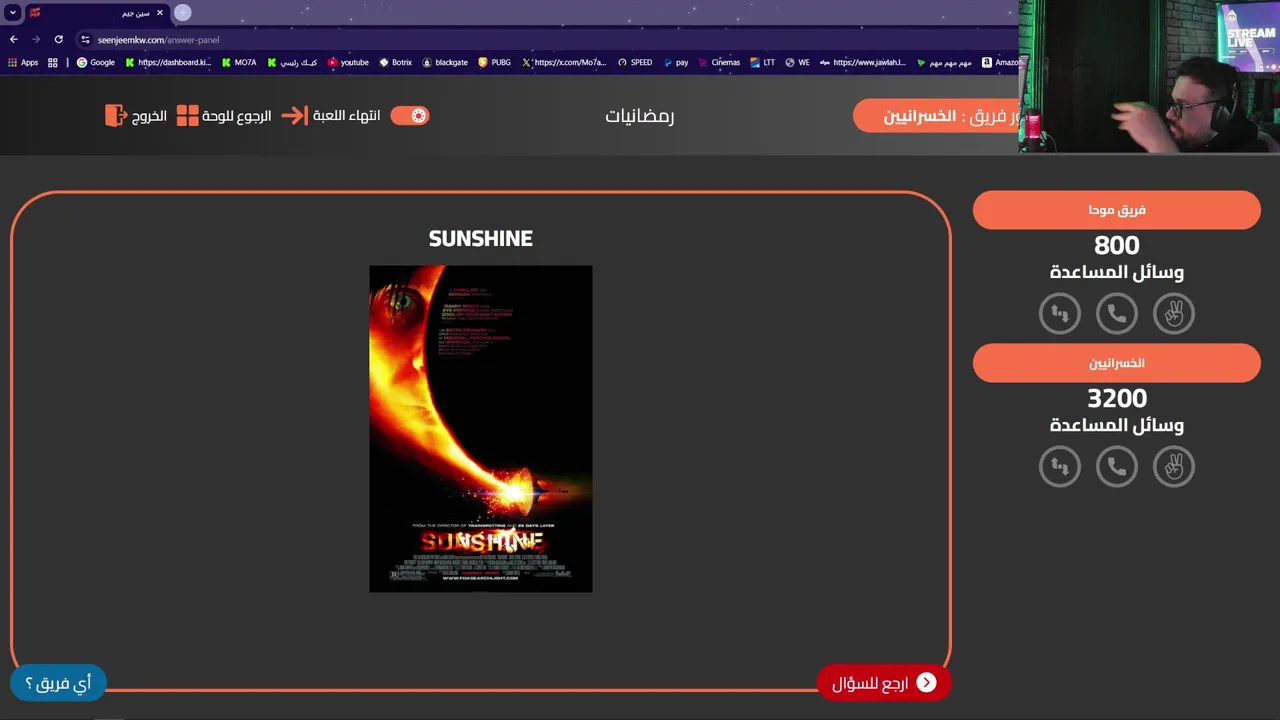Open the Amazon bookmark
The height and width of the screenshot is (720, 1280).
[1001, 62]
